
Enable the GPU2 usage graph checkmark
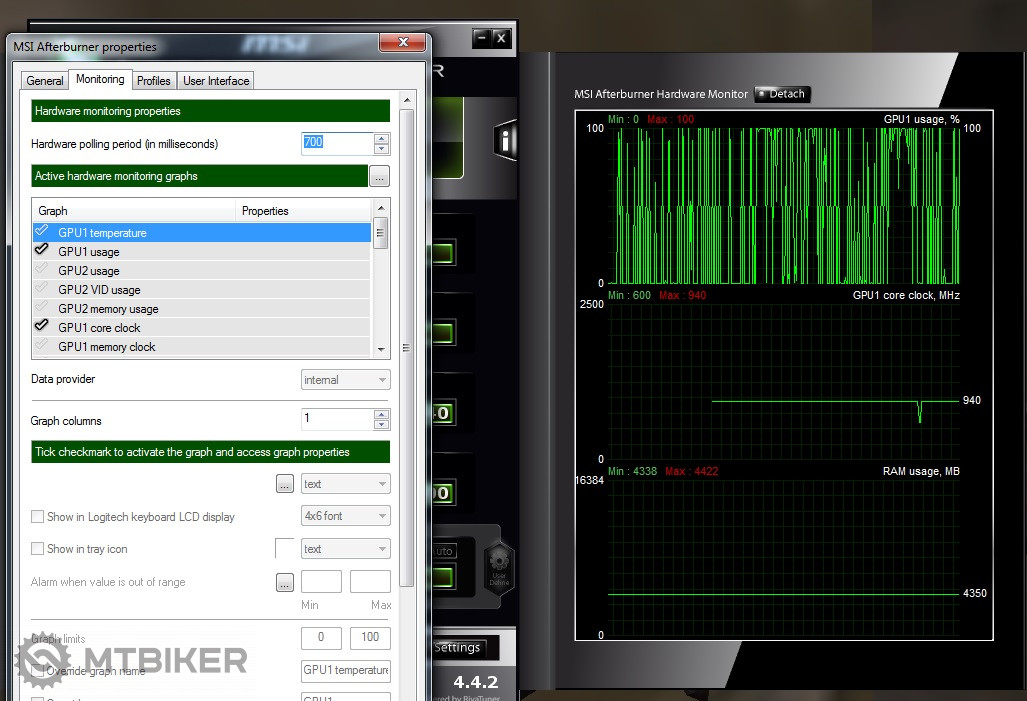pyautogui.click(x=41, y=270)
